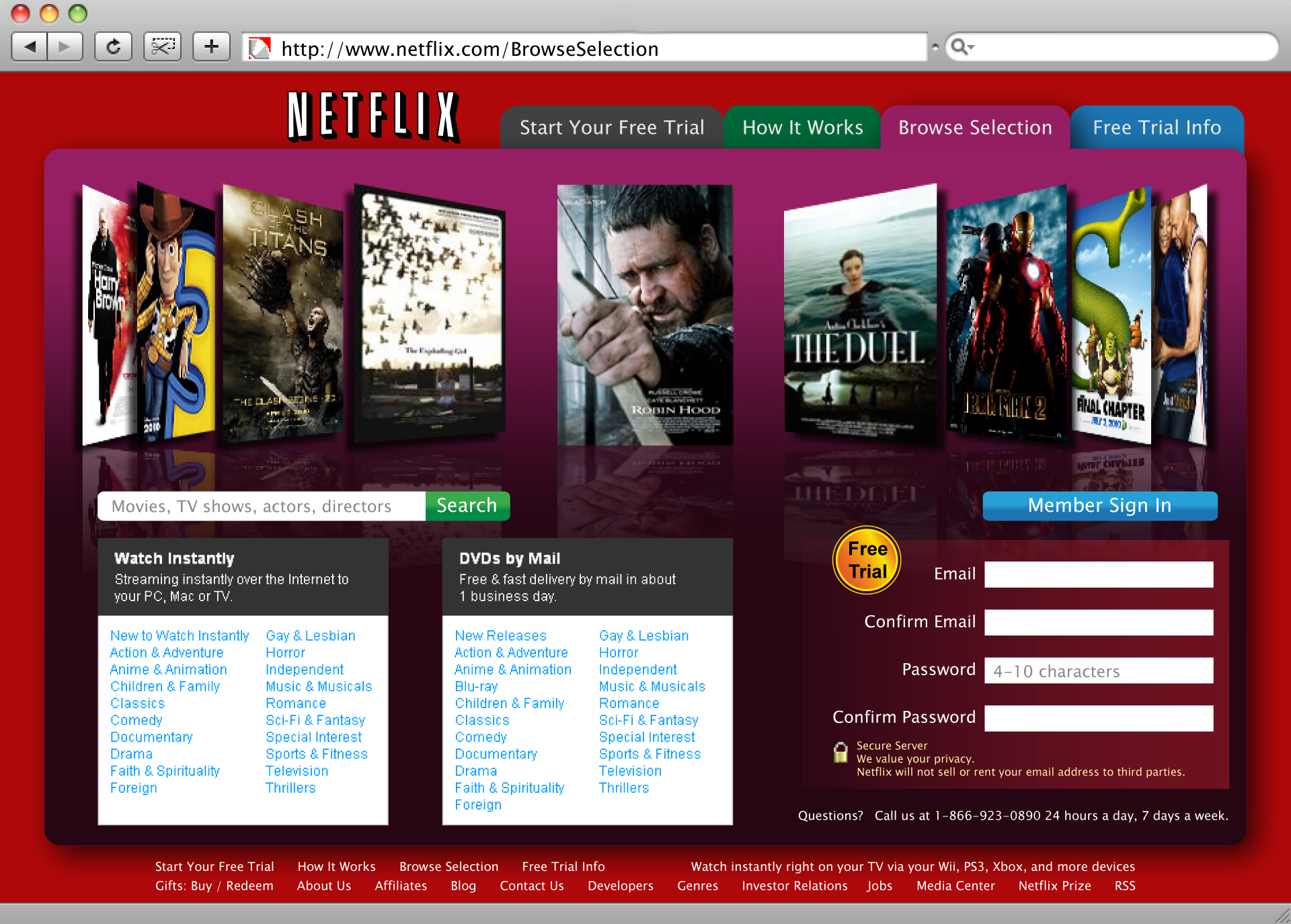Select The Exploding Girl poster

(x=430, y=315)
